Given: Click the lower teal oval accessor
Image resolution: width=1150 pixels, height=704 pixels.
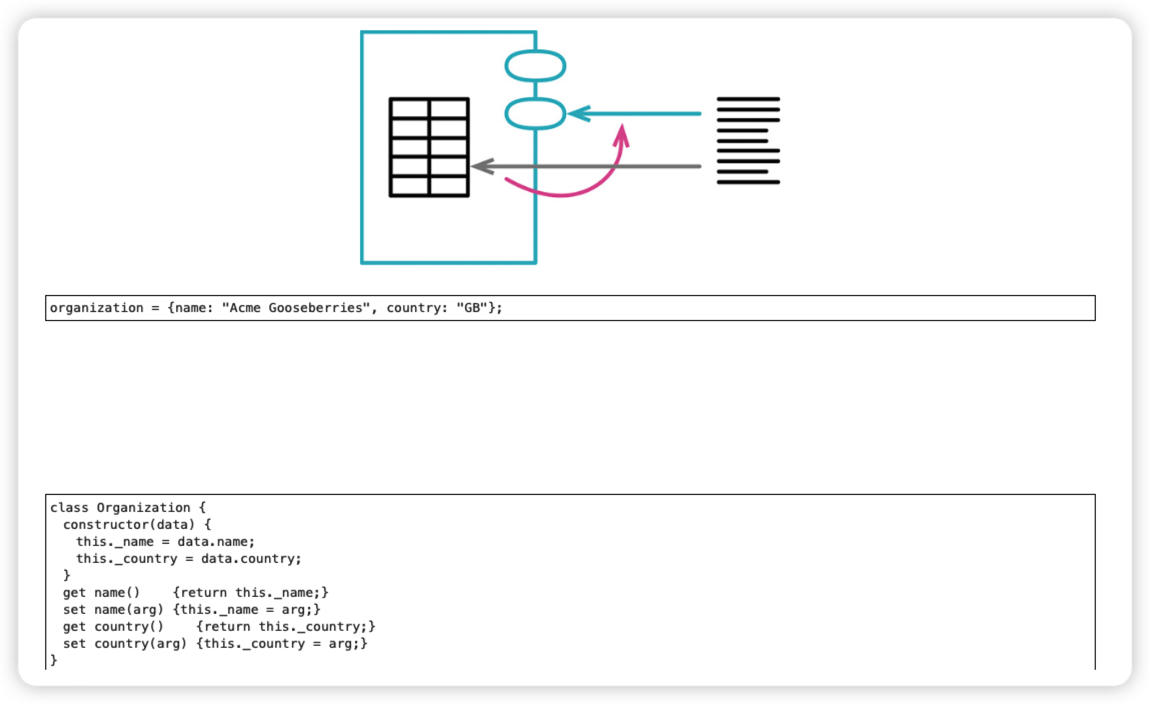Looking at the screenshot, I should [535, 114].
